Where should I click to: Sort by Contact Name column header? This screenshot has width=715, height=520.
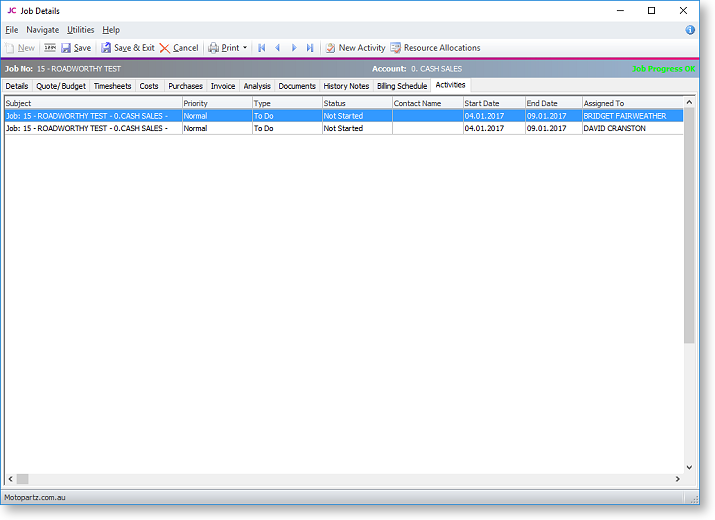(428, 104)
